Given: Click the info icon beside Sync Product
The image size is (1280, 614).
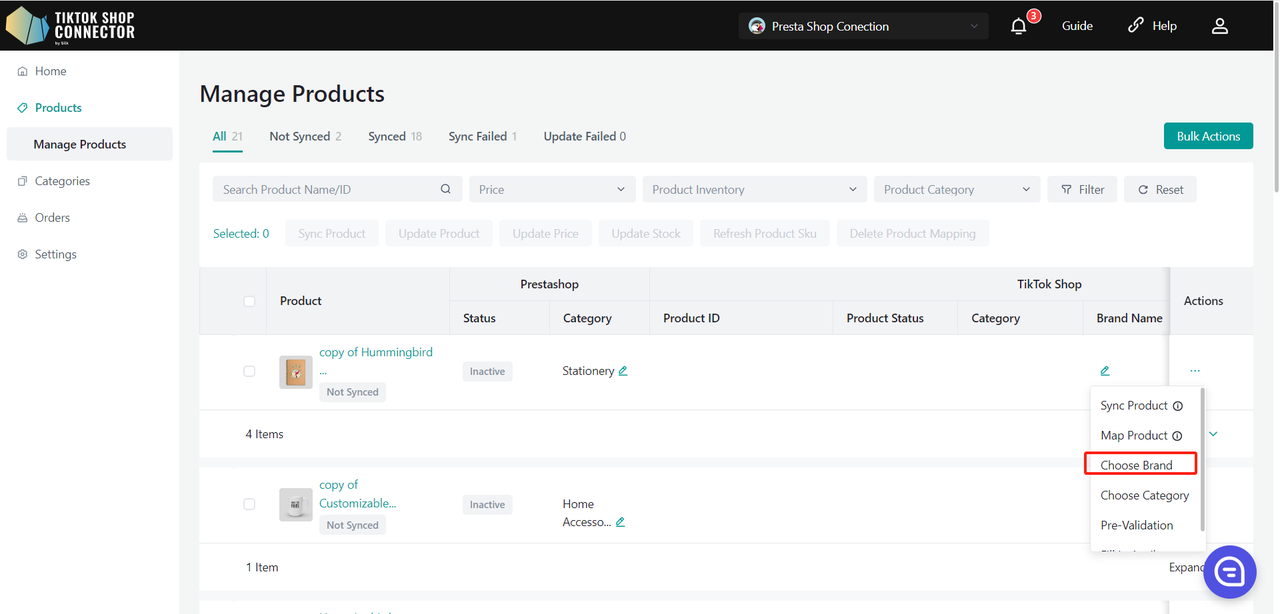Looking at the screenshot, I should click(x=1178, y=406).
